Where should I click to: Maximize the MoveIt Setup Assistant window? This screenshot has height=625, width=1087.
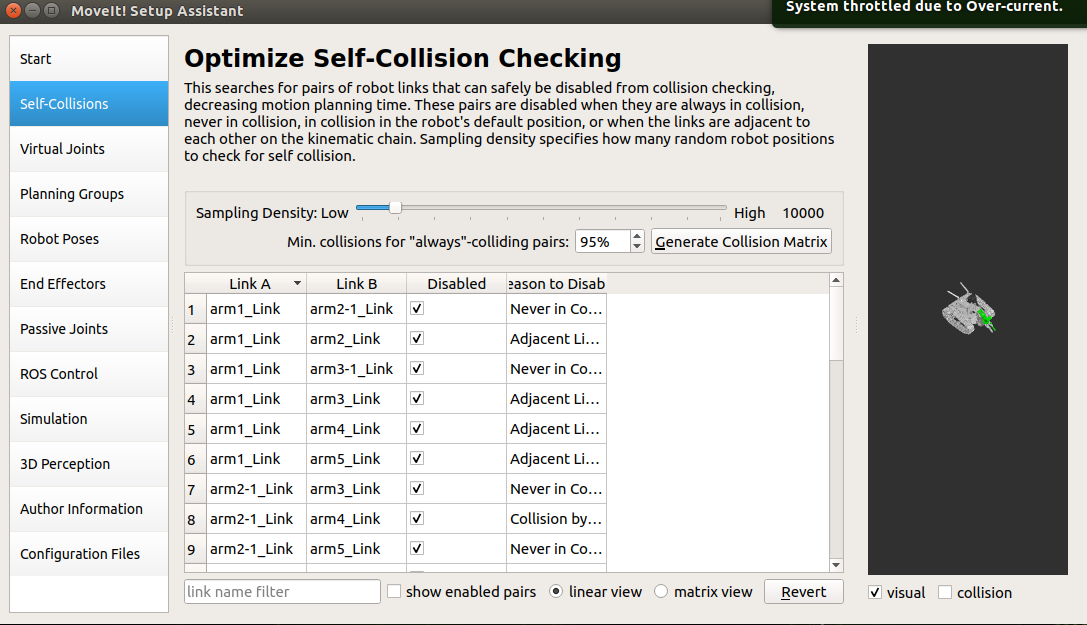[51, 10]
